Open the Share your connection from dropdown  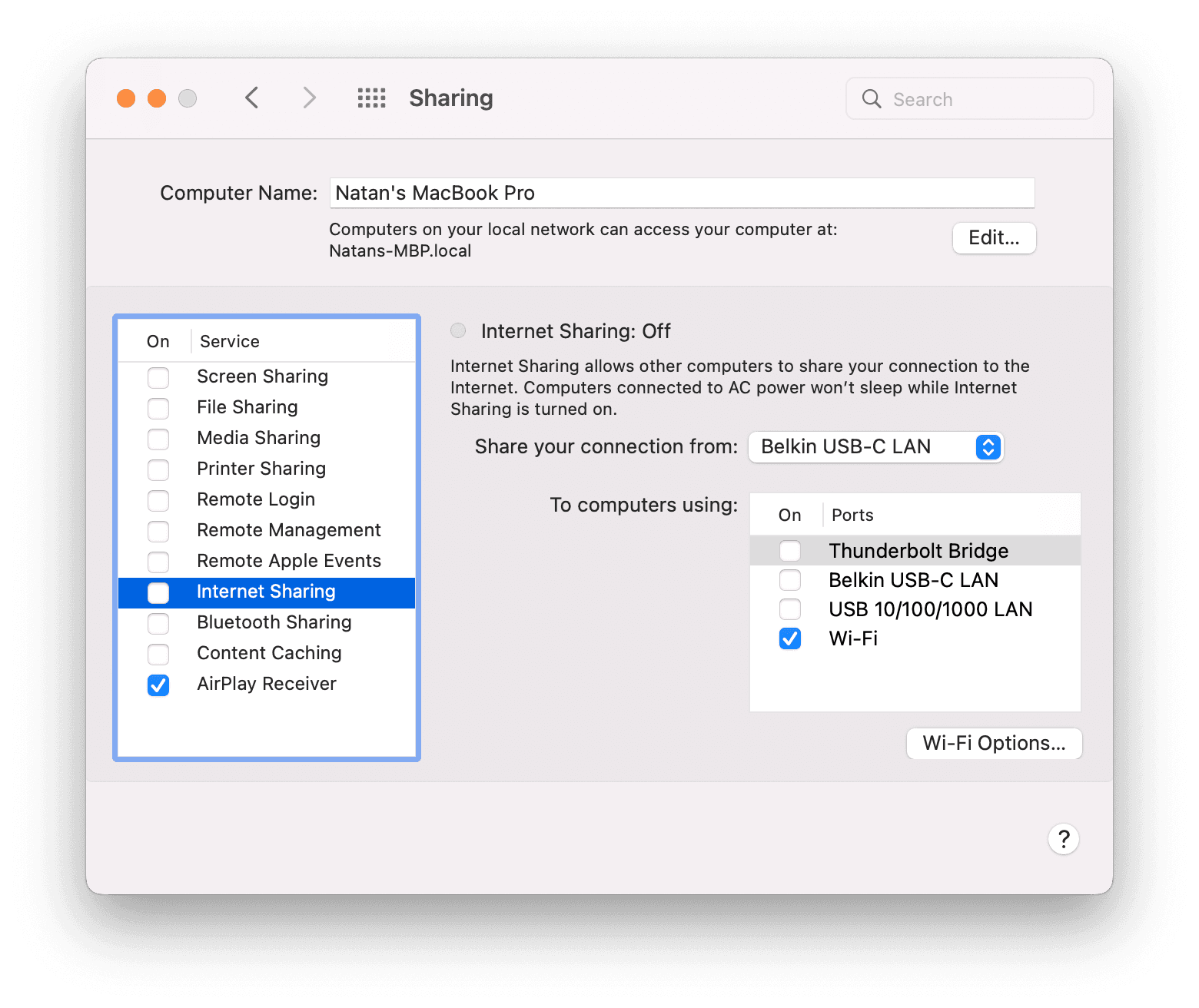[x=876, y=446]
